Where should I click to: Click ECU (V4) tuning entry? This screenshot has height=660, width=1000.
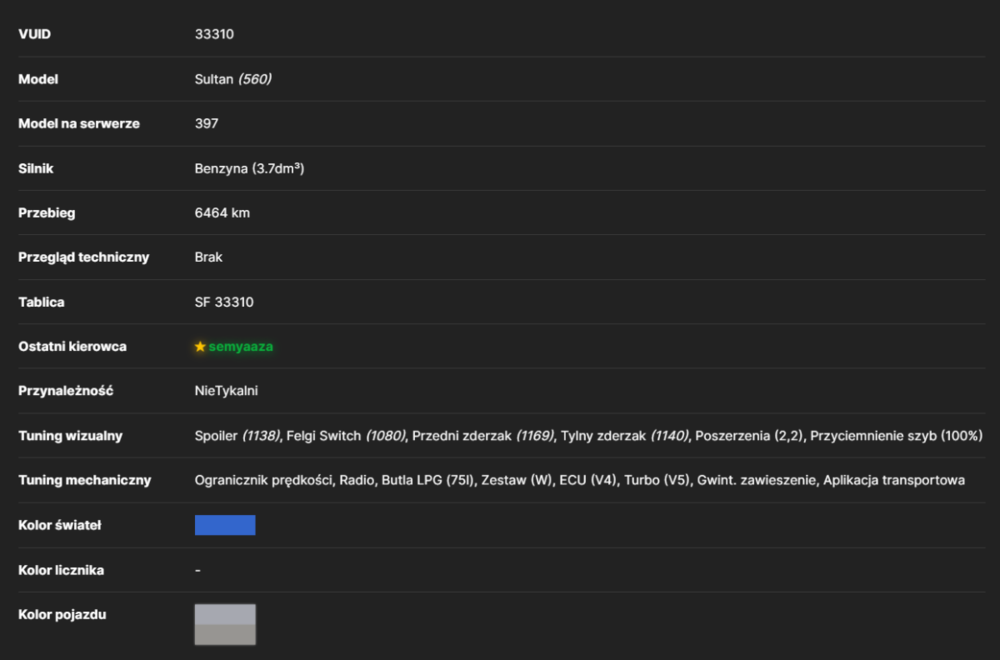coord(589,480)
